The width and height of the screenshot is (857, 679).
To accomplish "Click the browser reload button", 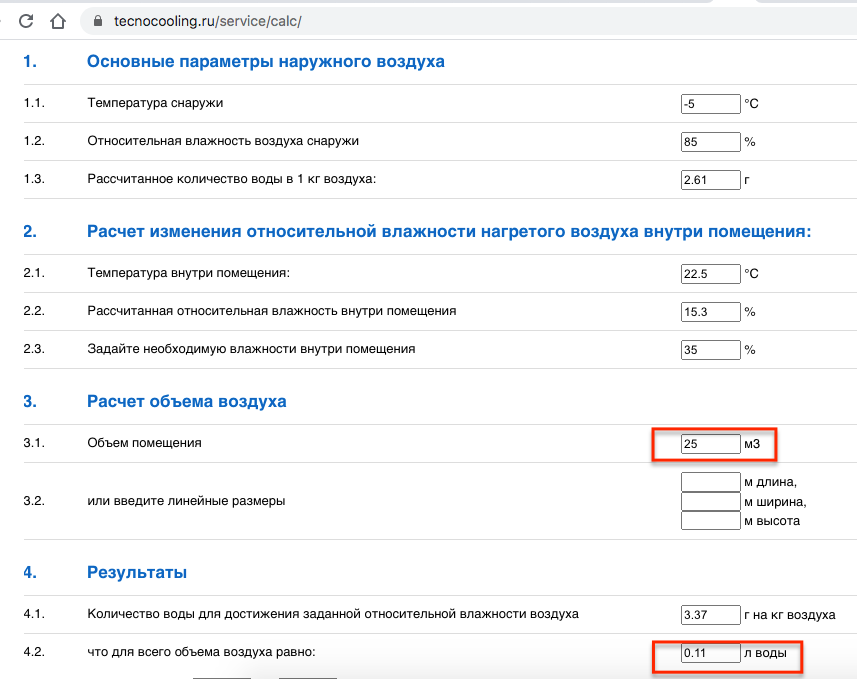I will point(26,20).
